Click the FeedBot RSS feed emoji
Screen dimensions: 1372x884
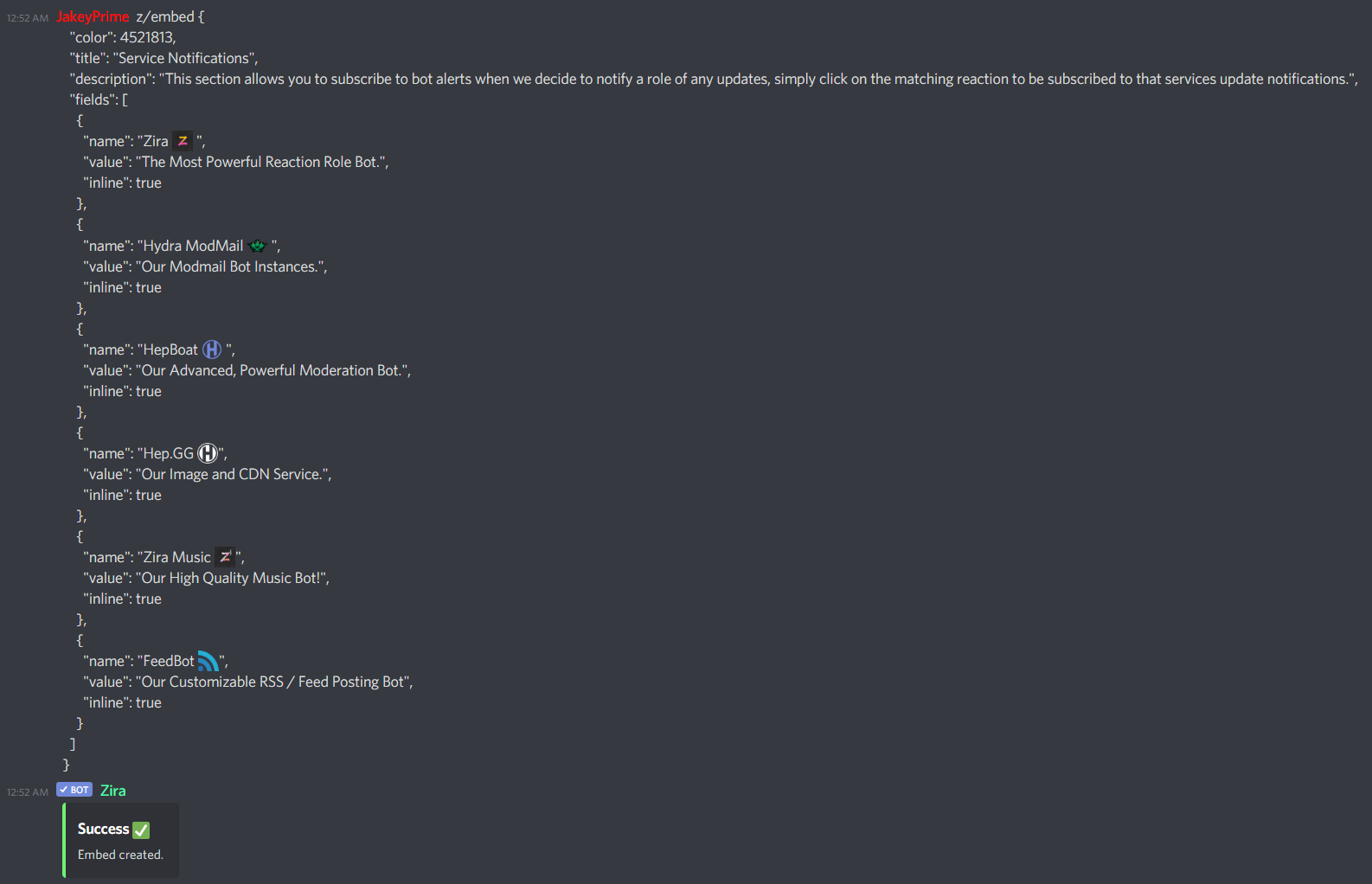pos(208,661)
